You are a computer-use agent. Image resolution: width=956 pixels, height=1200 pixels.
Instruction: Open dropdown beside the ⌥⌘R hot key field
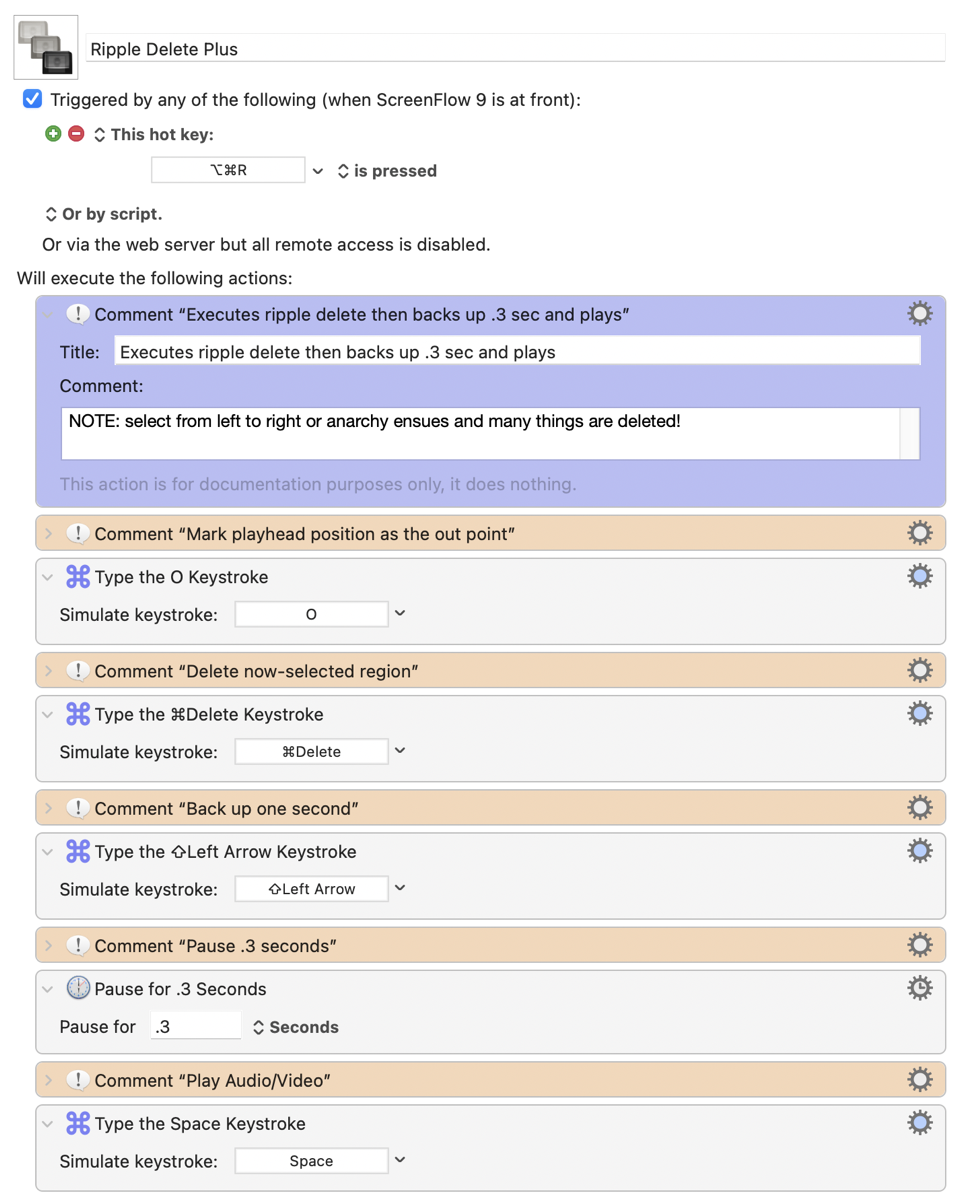click(318, 171)
